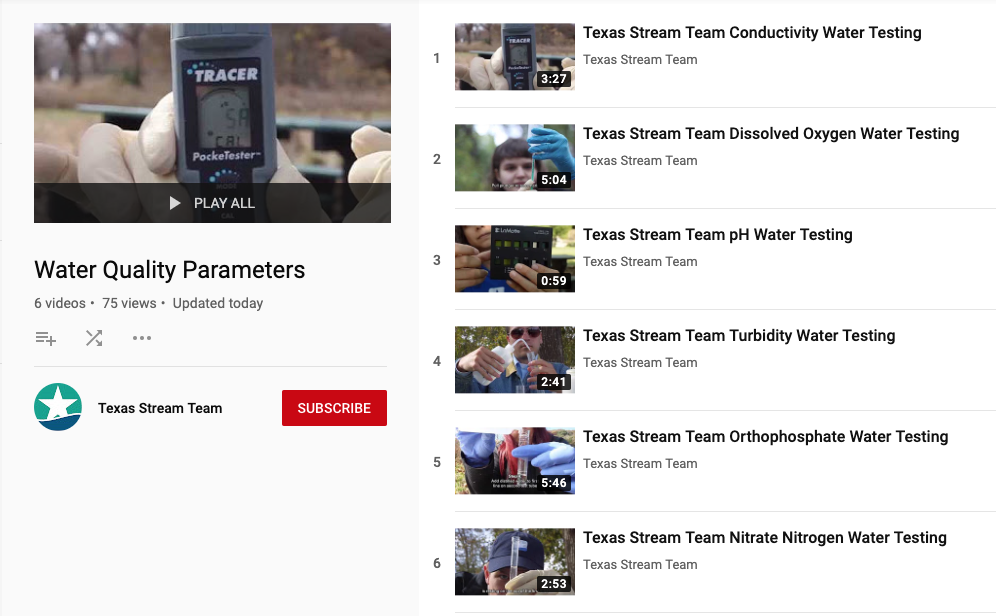Open the Texas Stream Team channel name link

point(160,408)
